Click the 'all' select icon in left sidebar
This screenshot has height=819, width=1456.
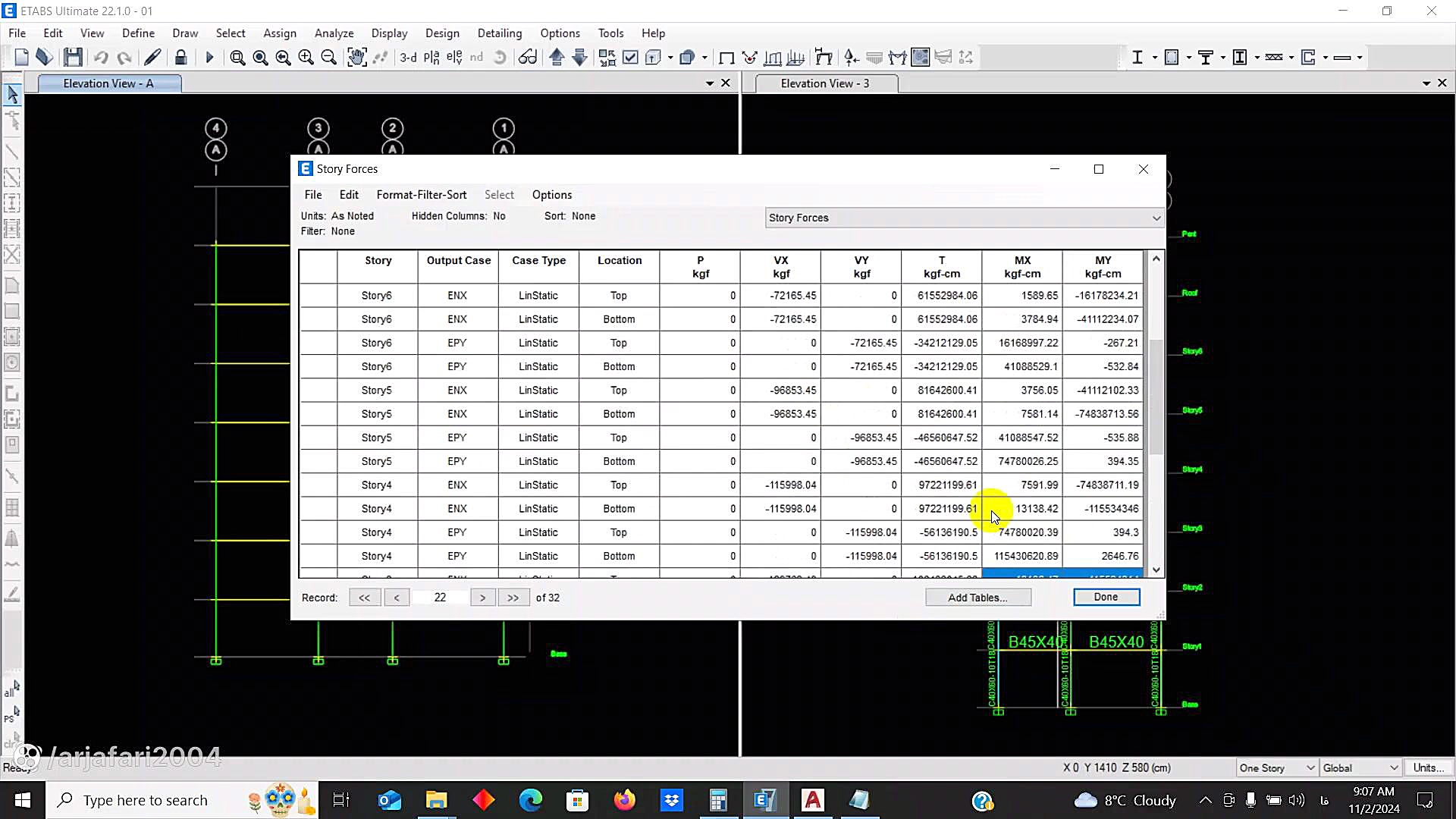point(11,689)
